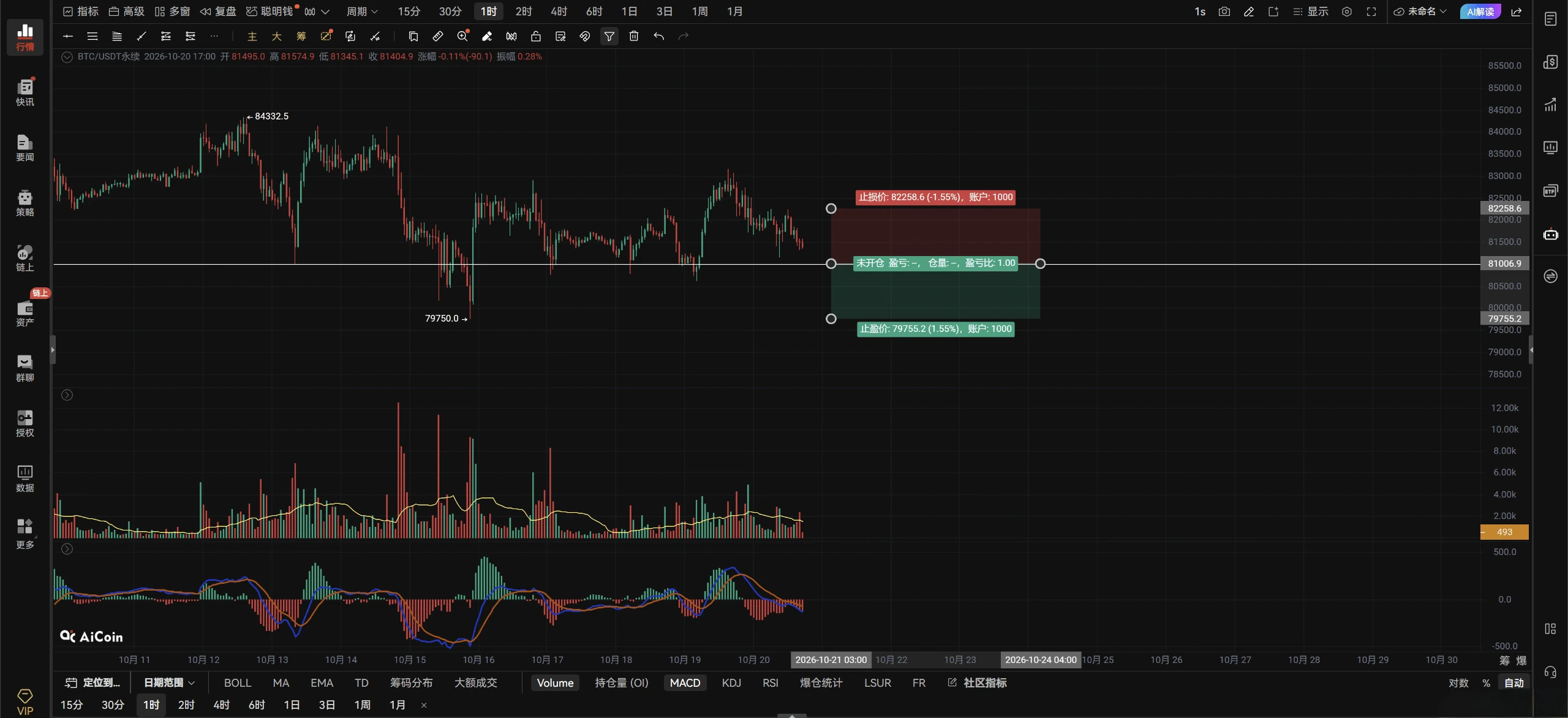This screenshot has width=1568, height=718.
Task: Open the 快讯 news sidebar icon
Action: tap(25, 93)
